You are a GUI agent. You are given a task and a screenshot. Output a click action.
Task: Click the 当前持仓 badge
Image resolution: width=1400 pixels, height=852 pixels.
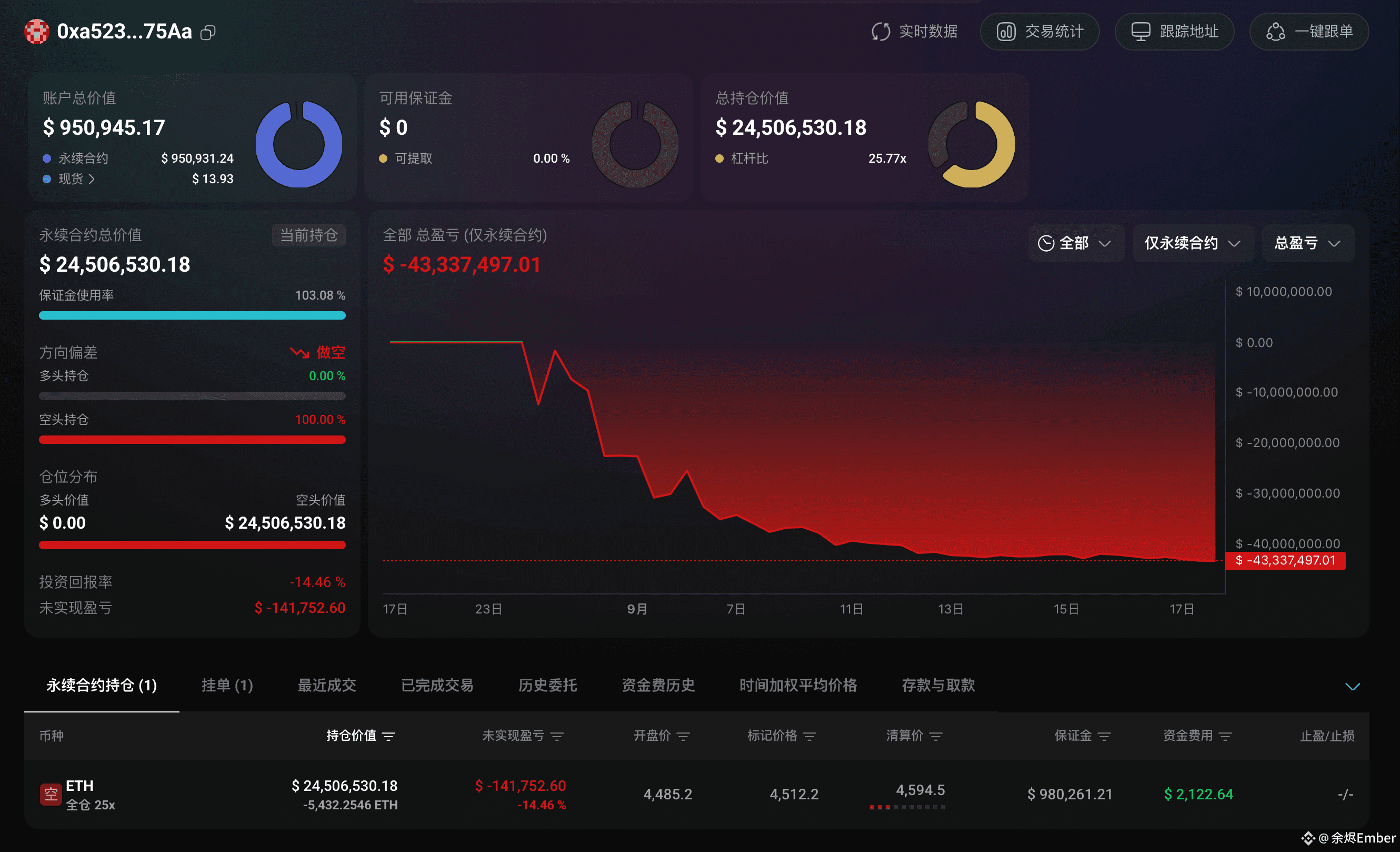point(308,235)
